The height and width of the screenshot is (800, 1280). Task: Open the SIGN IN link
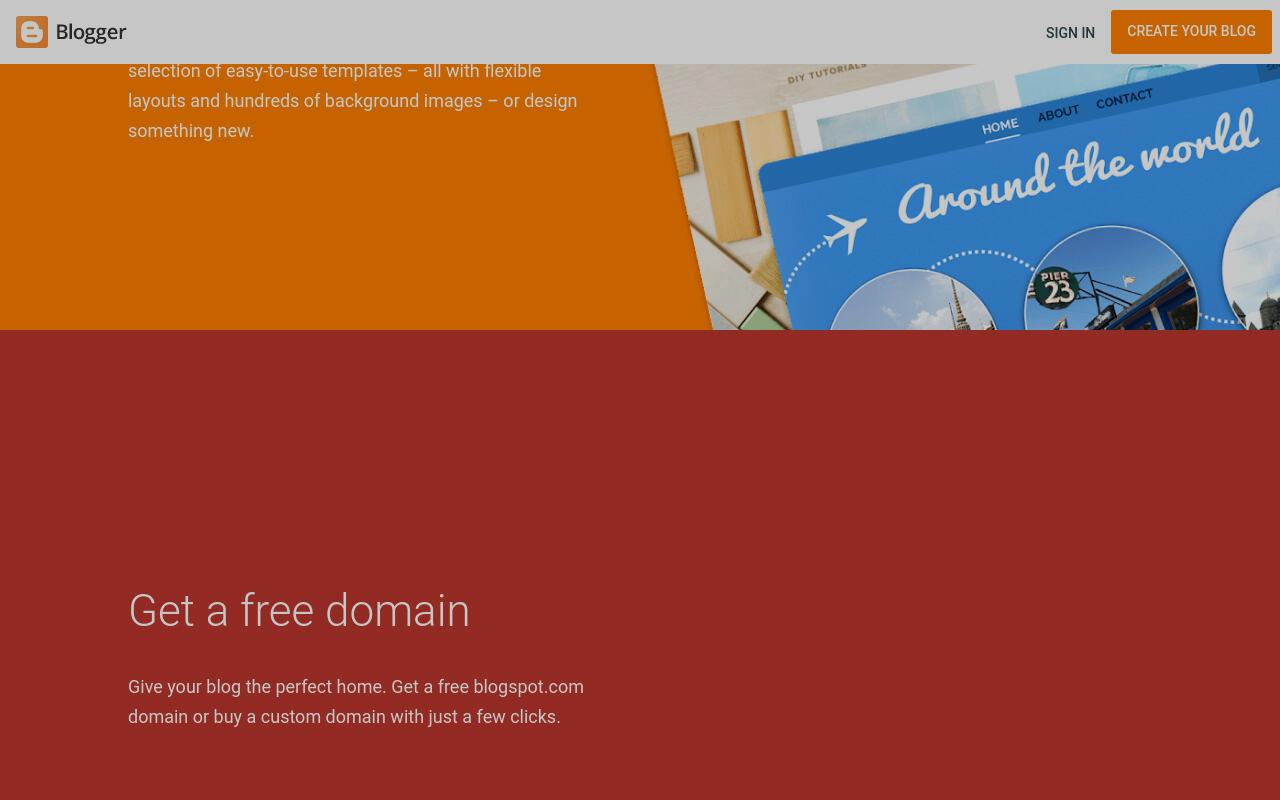click(1070, 33)
